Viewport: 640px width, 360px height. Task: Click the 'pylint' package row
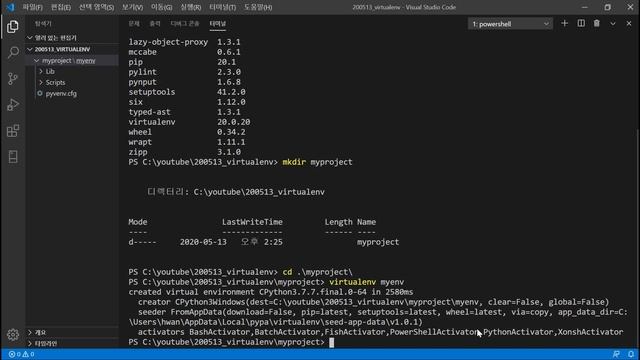coord(184,72)
